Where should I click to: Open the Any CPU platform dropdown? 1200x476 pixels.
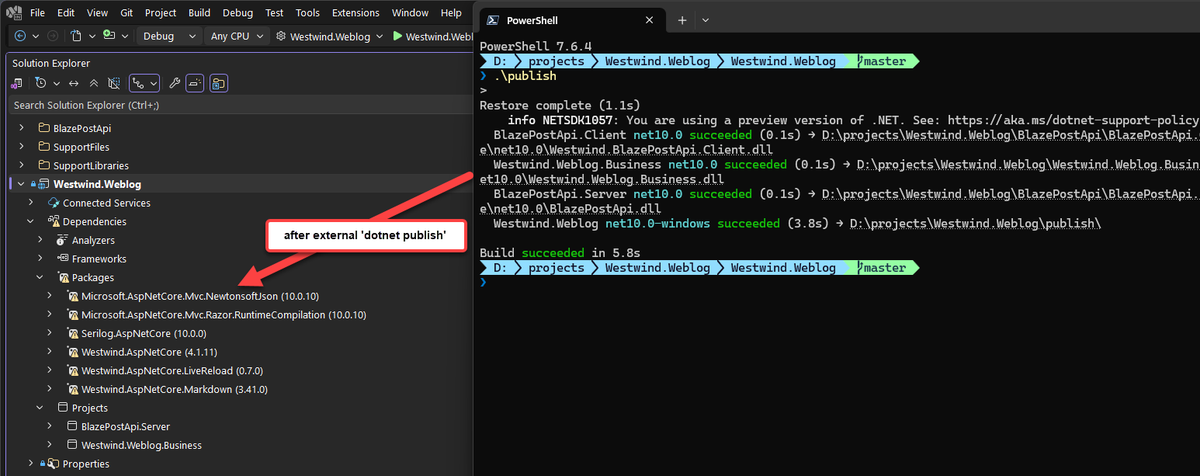[x=237, y=36]
